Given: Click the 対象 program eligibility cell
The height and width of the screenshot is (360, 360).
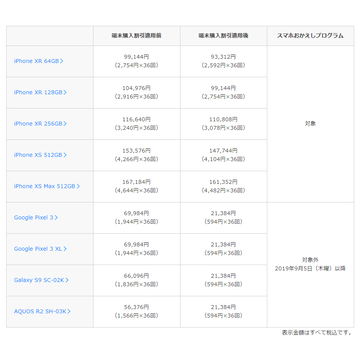Looking at the screenshot, I should 310,124.
